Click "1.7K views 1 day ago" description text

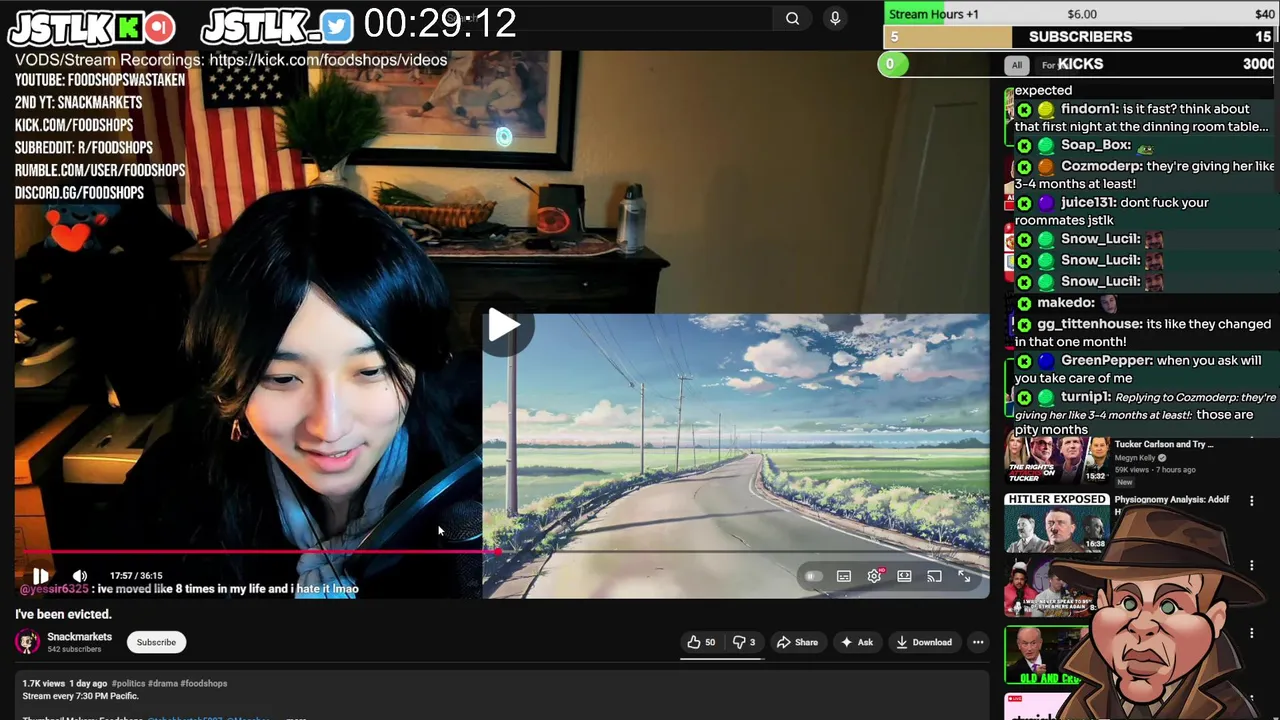[x=64, y=683]
